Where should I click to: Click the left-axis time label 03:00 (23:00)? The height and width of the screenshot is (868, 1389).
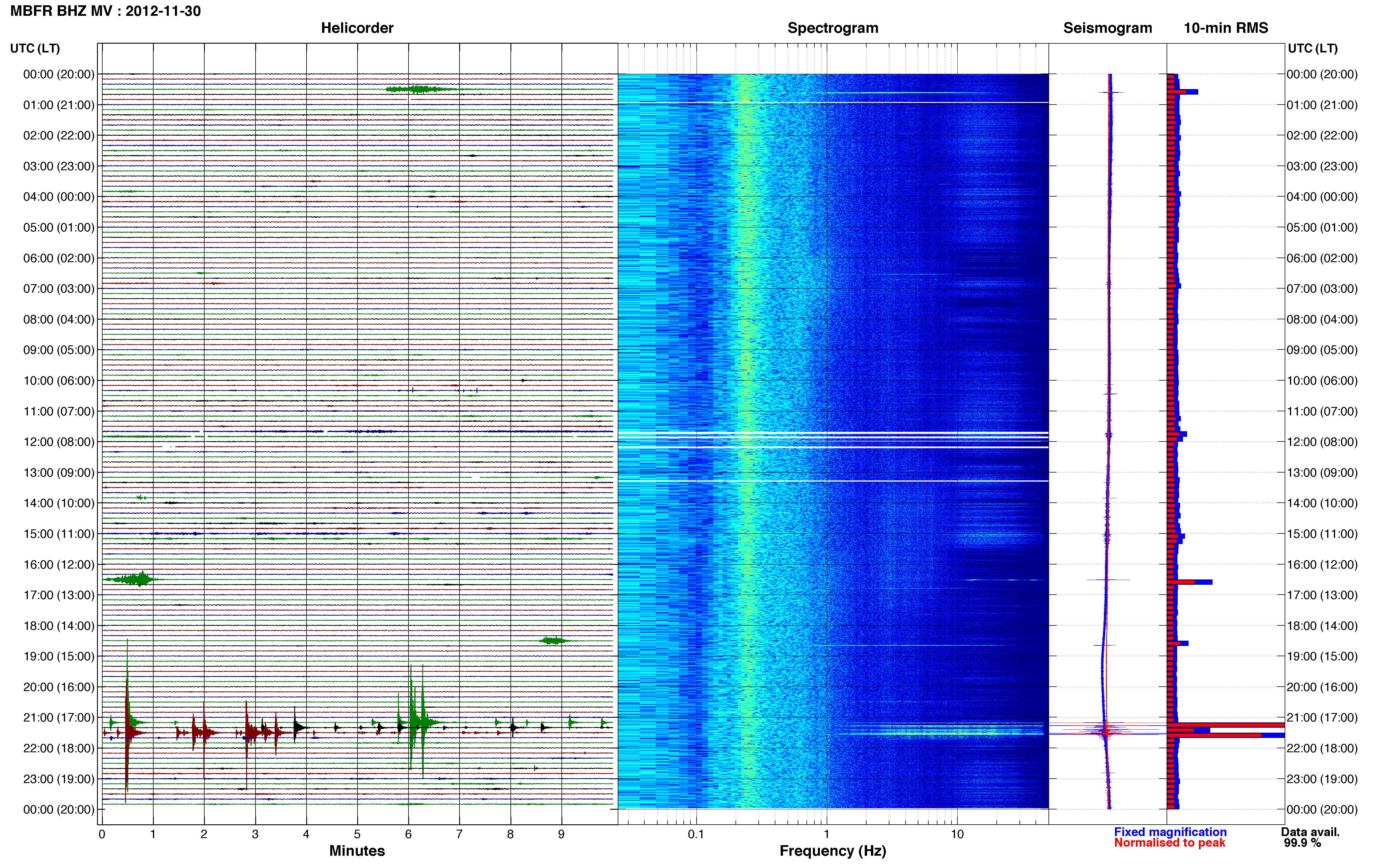tap(59, 166)
